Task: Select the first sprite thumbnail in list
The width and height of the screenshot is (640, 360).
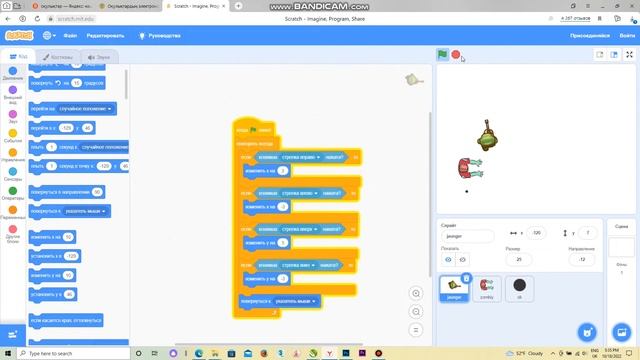Action: pos(454,289)
